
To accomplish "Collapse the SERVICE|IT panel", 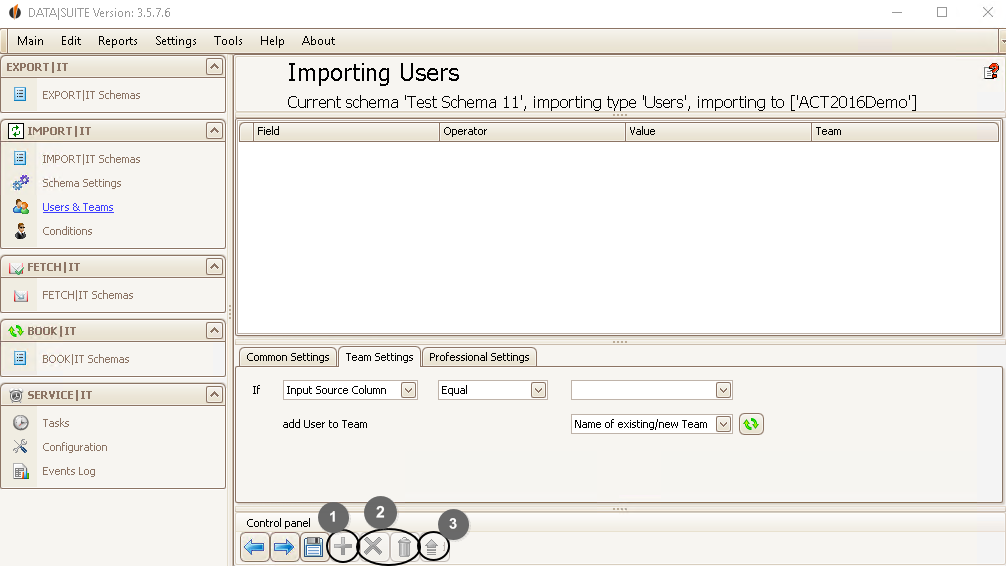I will tap(214, 394).
